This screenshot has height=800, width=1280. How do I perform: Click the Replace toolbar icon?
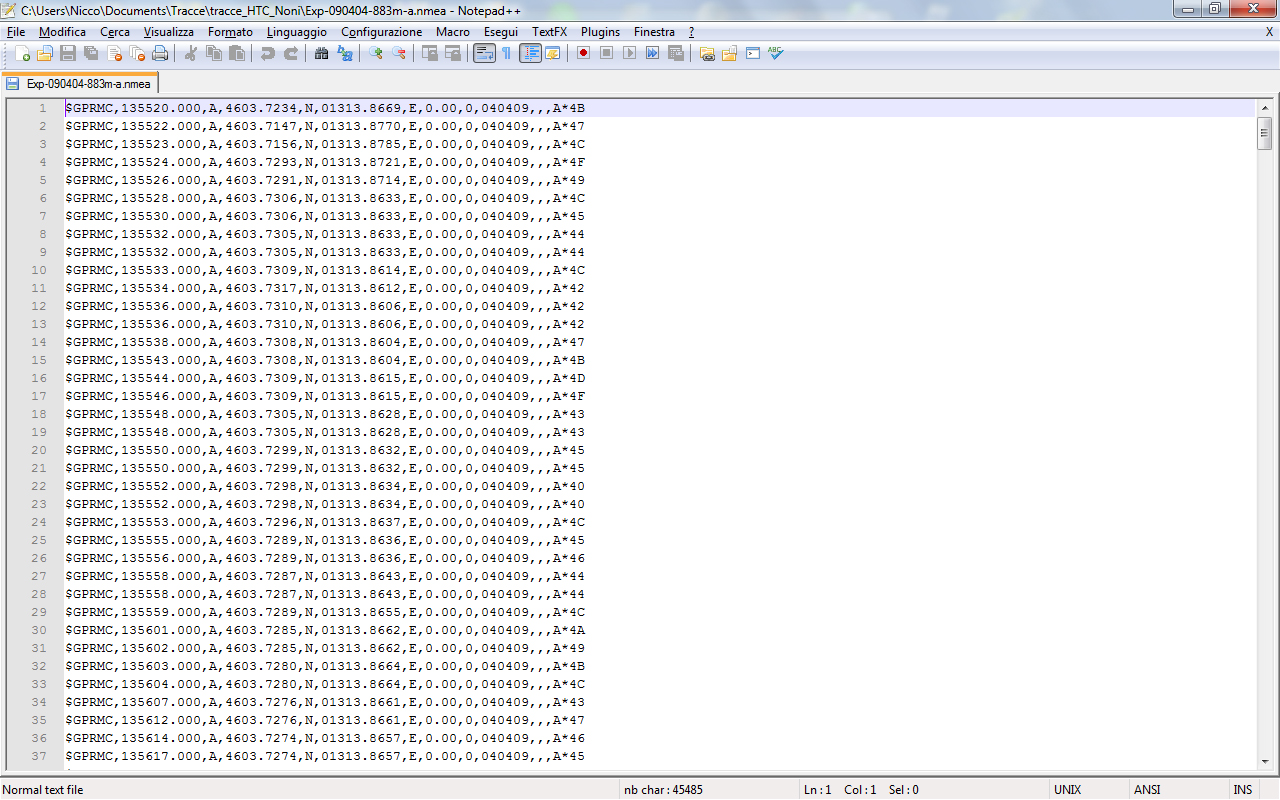coord(344,53)
